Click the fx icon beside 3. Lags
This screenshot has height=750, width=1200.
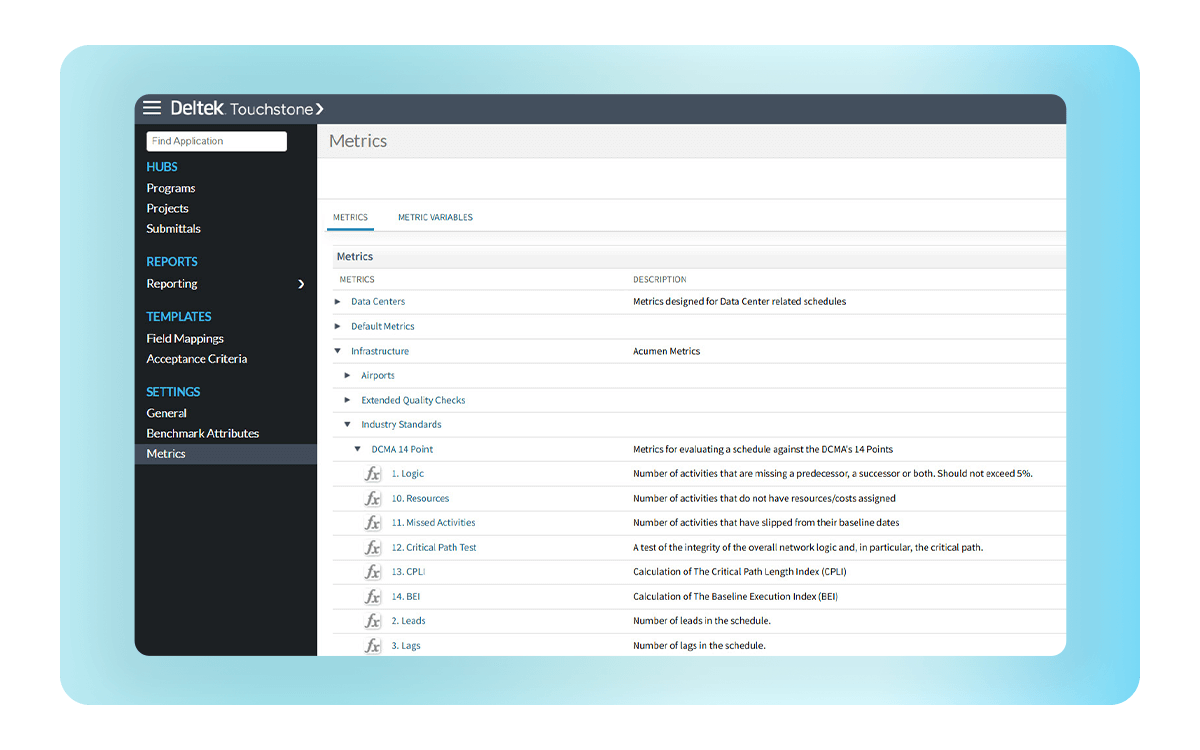coord(372,645)
